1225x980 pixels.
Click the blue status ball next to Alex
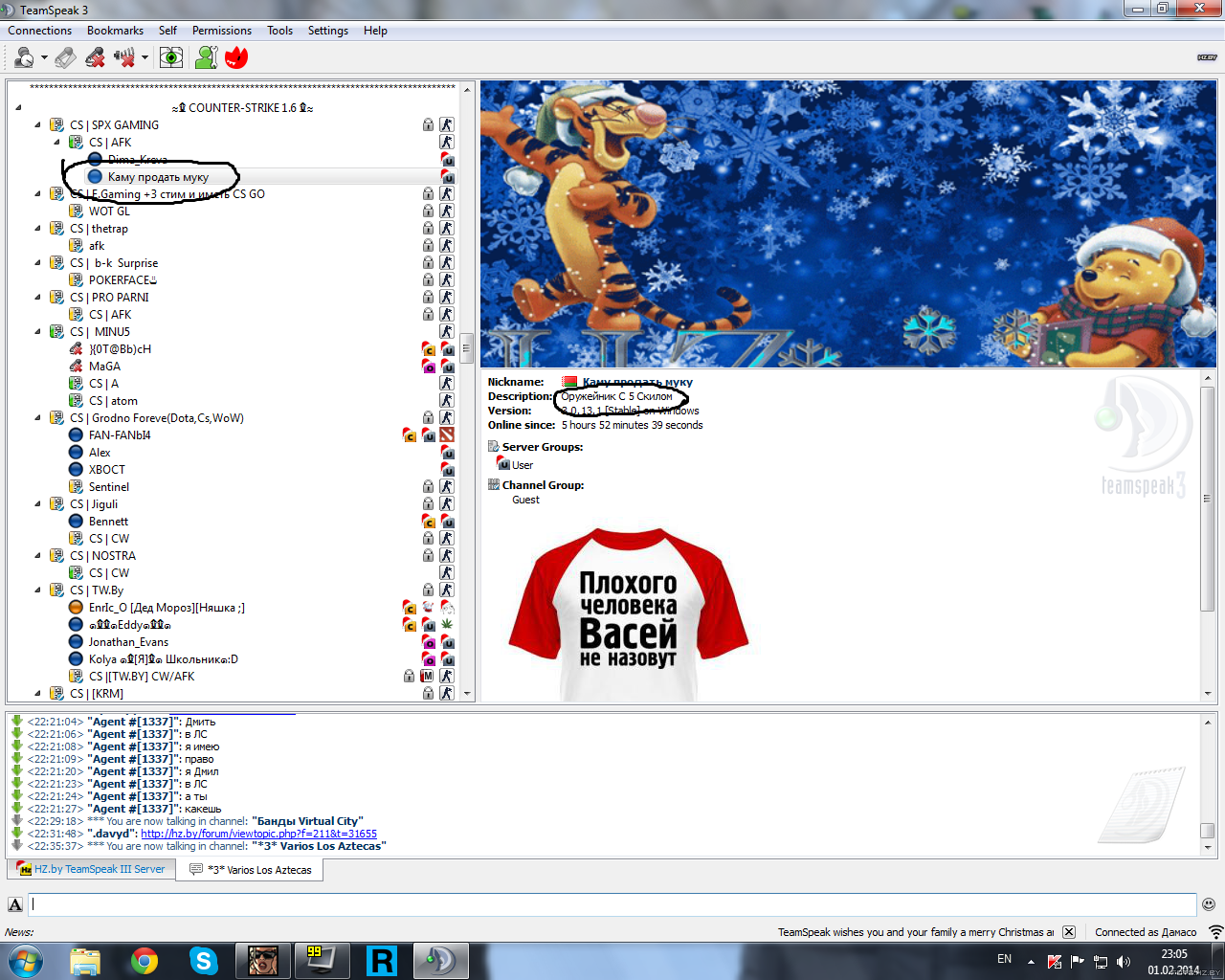click(77, 453)
